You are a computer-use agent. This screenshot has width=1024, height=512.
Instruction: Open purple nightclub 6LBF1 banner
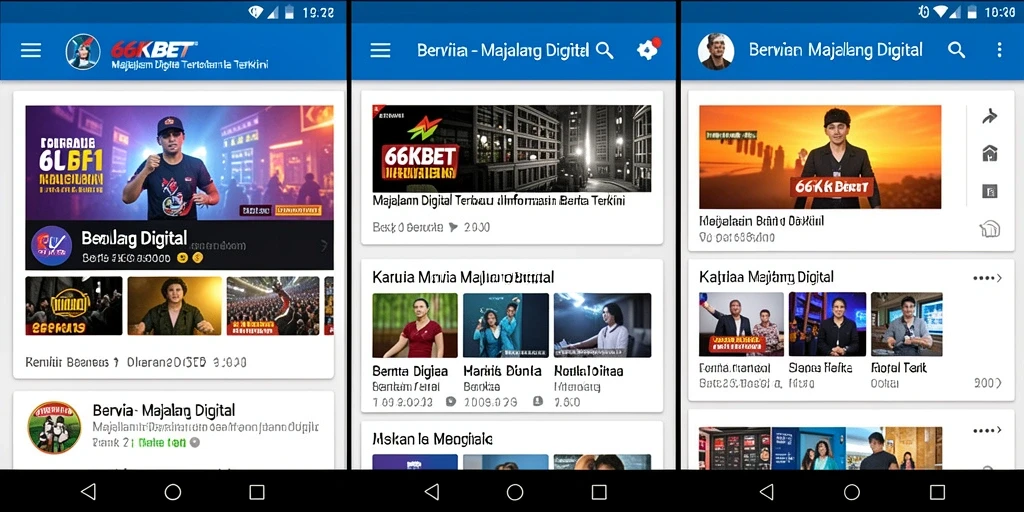coord(180,163)
